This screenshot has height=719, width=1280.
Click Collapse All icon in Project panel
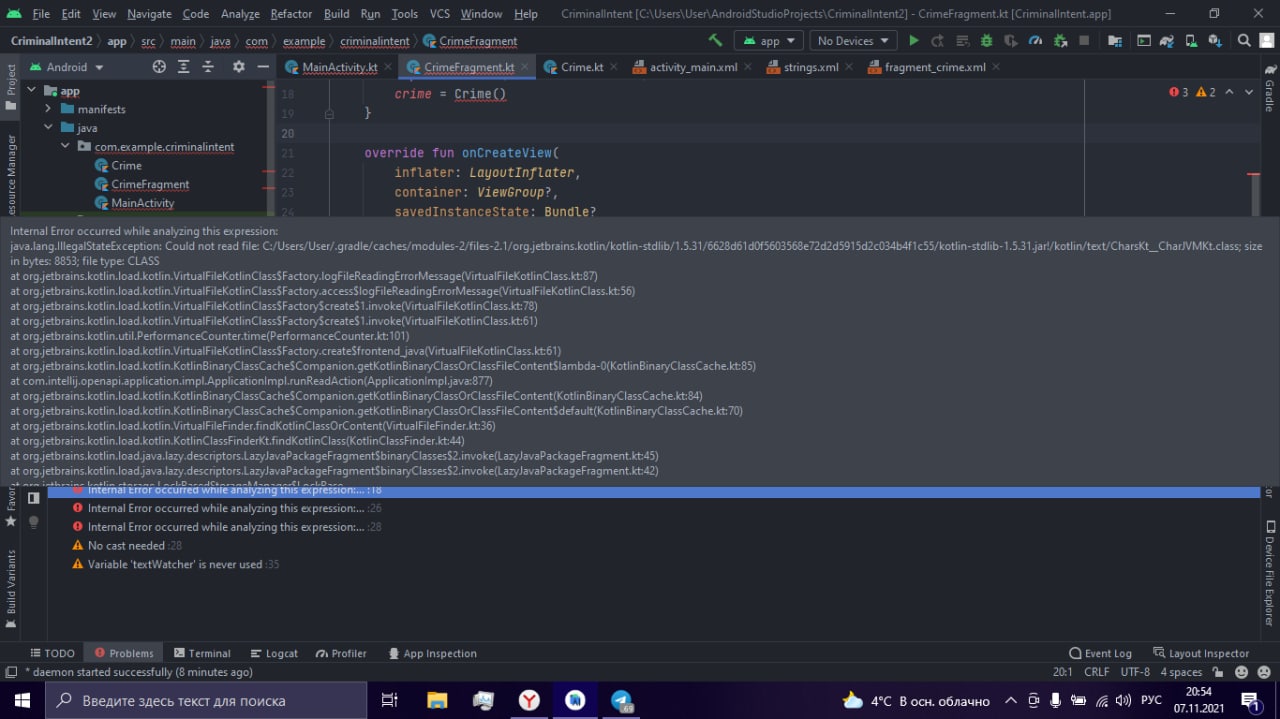click(208, 67)
